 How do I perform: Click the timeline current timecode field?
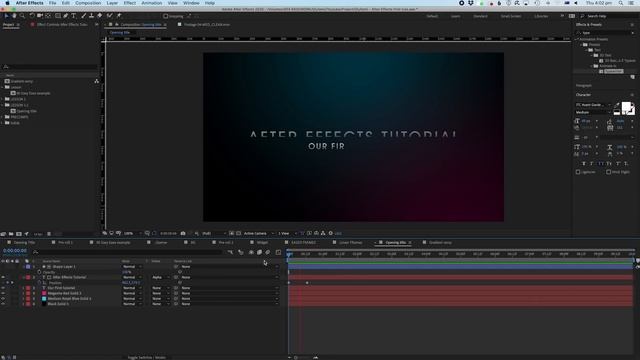[x=15, y=251]
